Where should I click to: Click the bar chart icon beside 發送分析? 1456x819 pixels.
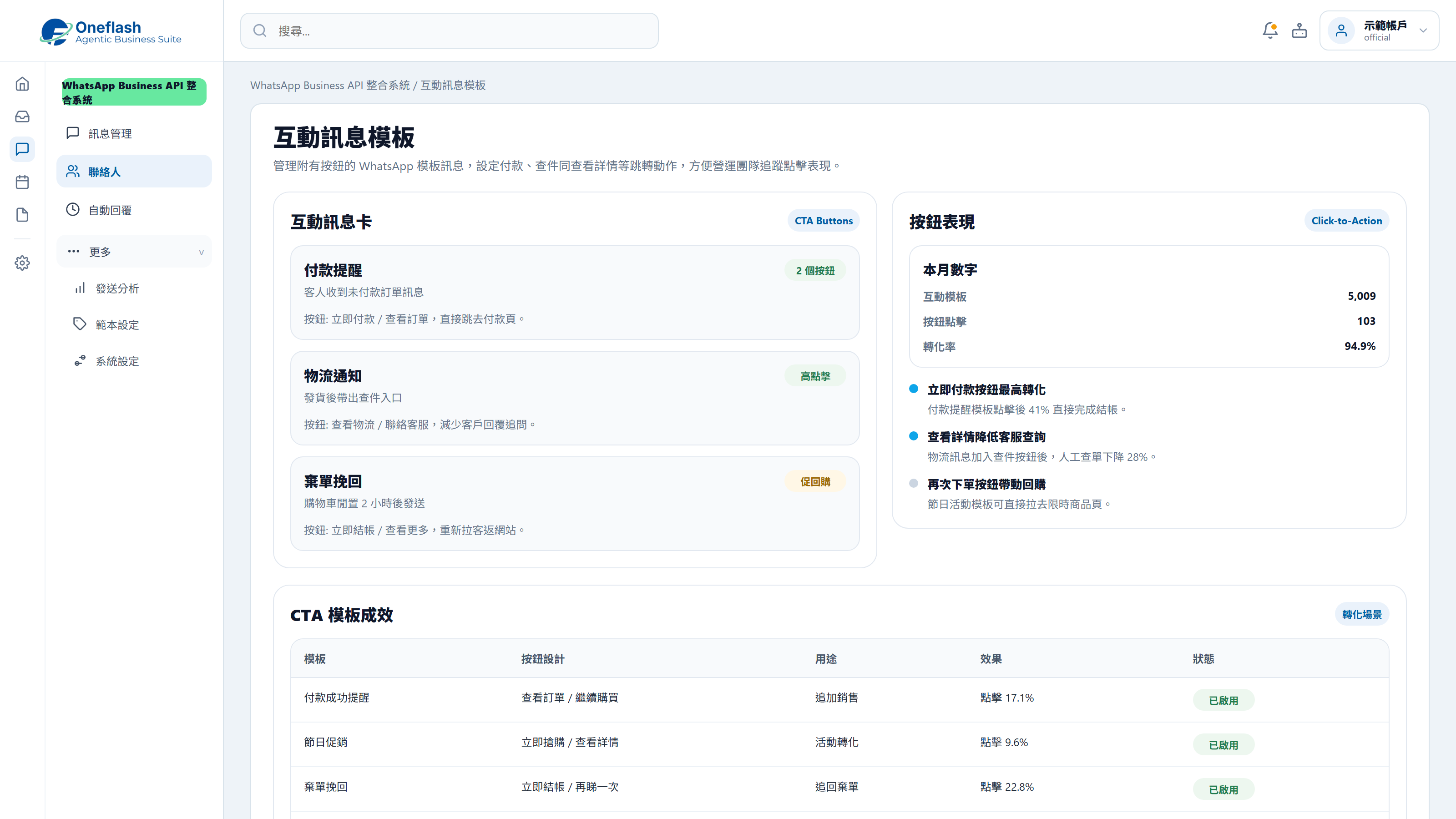(x=80, y=288)
